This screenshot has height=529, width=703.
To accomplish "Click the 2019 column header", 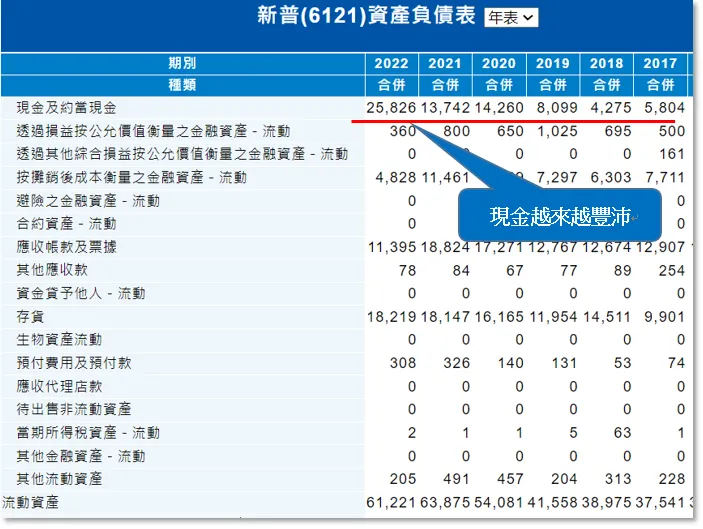I will [553, 64].
